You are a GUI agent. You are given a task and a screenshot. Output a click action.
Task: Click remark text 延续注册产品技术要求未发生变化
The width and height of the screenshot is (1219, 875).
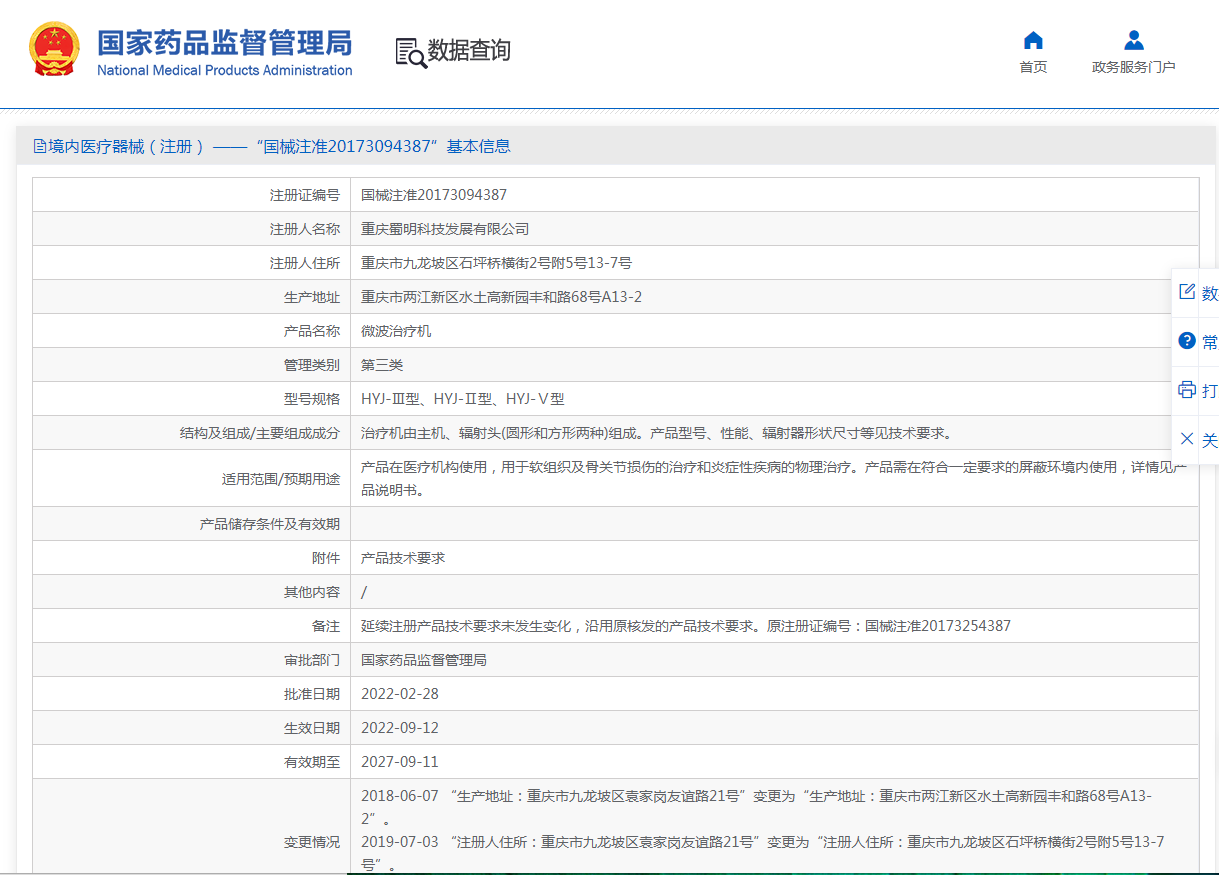pyautogui.click(x=686, y=626)
